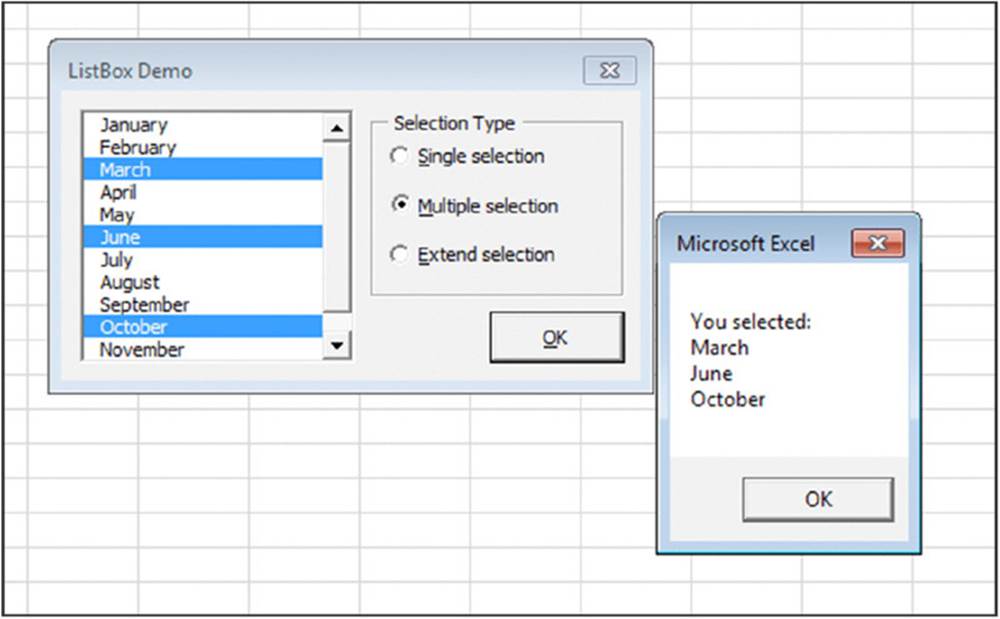The image size is (1000, 619).
Task: Enable the Extend selection option
Action: 400,254
